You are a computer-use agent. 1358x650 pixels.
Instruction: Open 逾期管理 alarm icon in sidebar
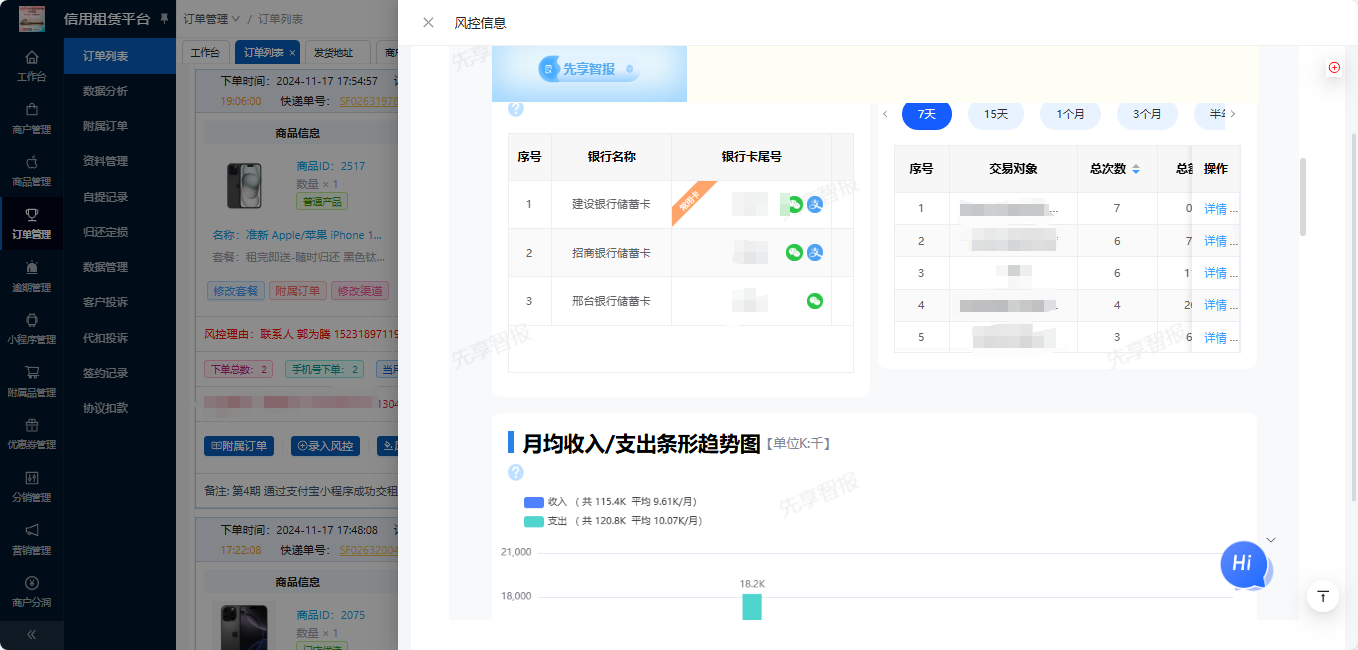click(31, 267)
